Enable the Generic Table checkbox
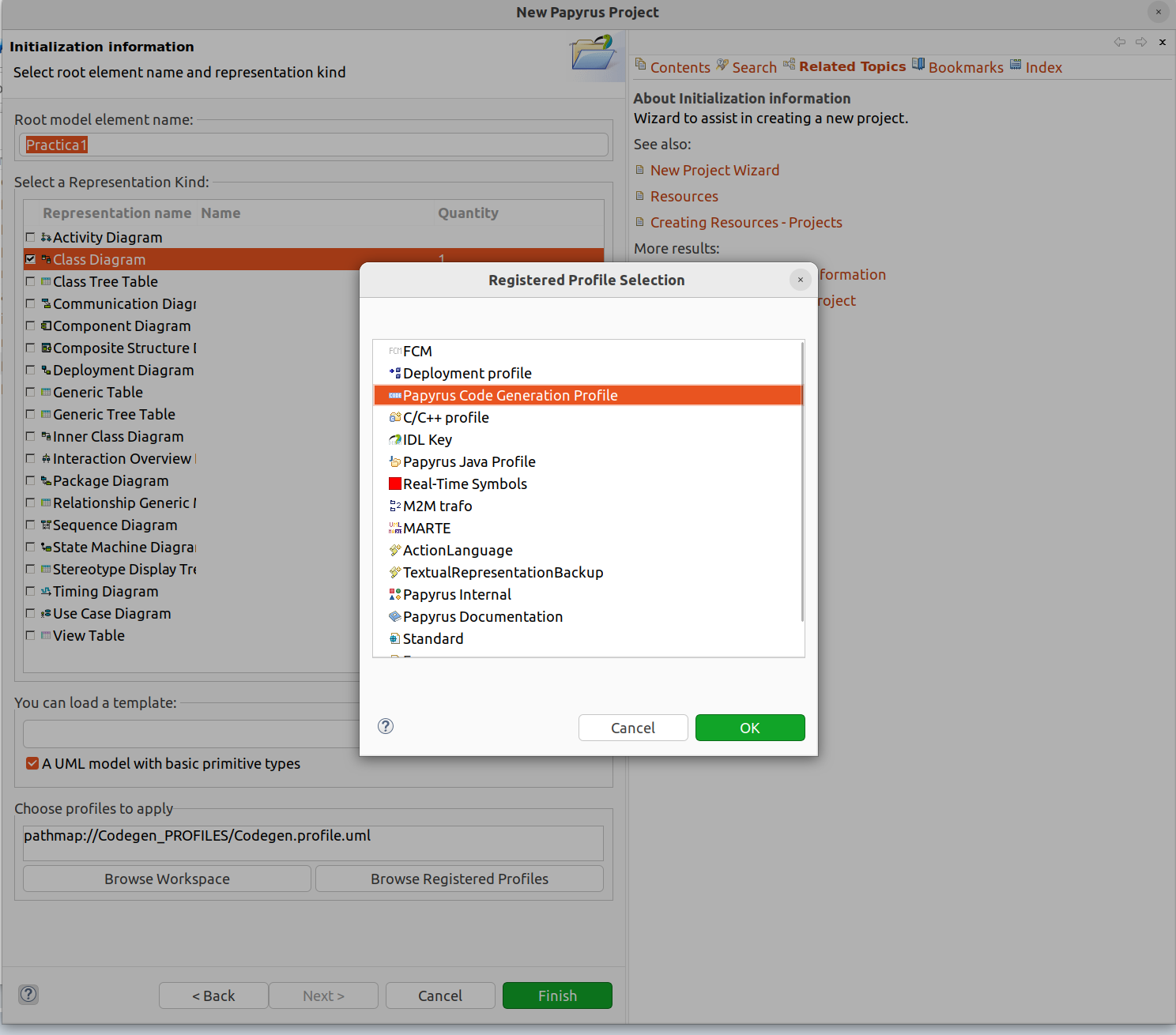 pyautogui.click(x=30, y=392)
